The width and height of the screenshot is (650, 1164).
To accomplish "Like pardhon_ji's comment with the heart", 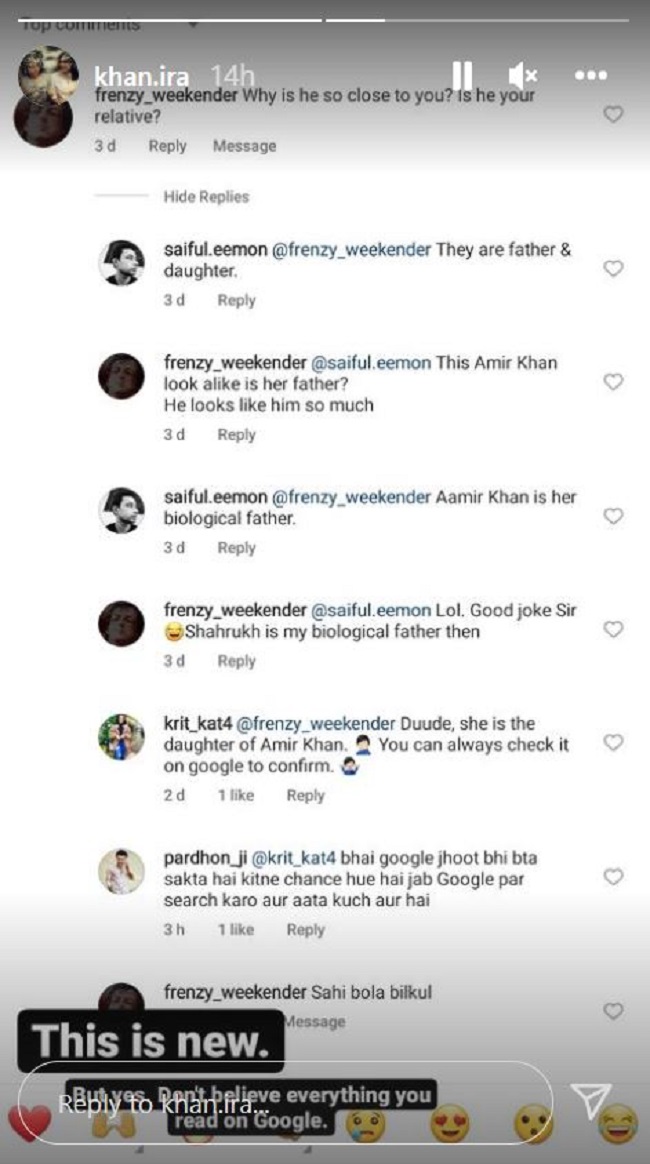I will tap(613, 877).
